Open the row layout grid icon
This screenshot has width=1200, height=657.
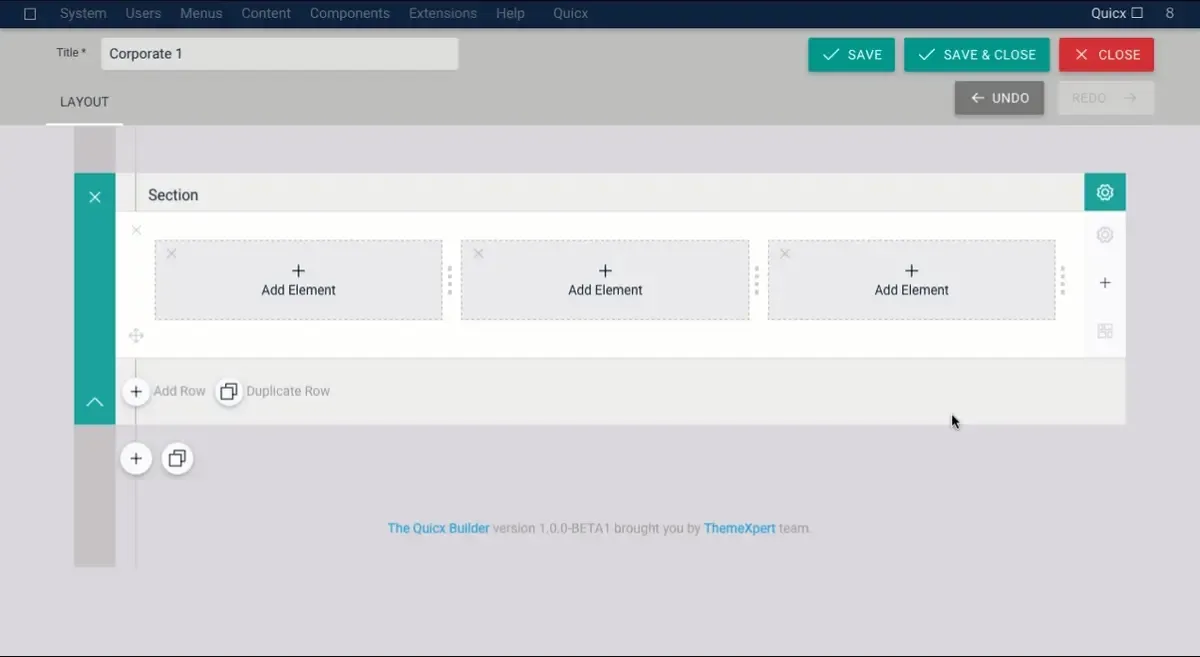(x=1105, y=331)
